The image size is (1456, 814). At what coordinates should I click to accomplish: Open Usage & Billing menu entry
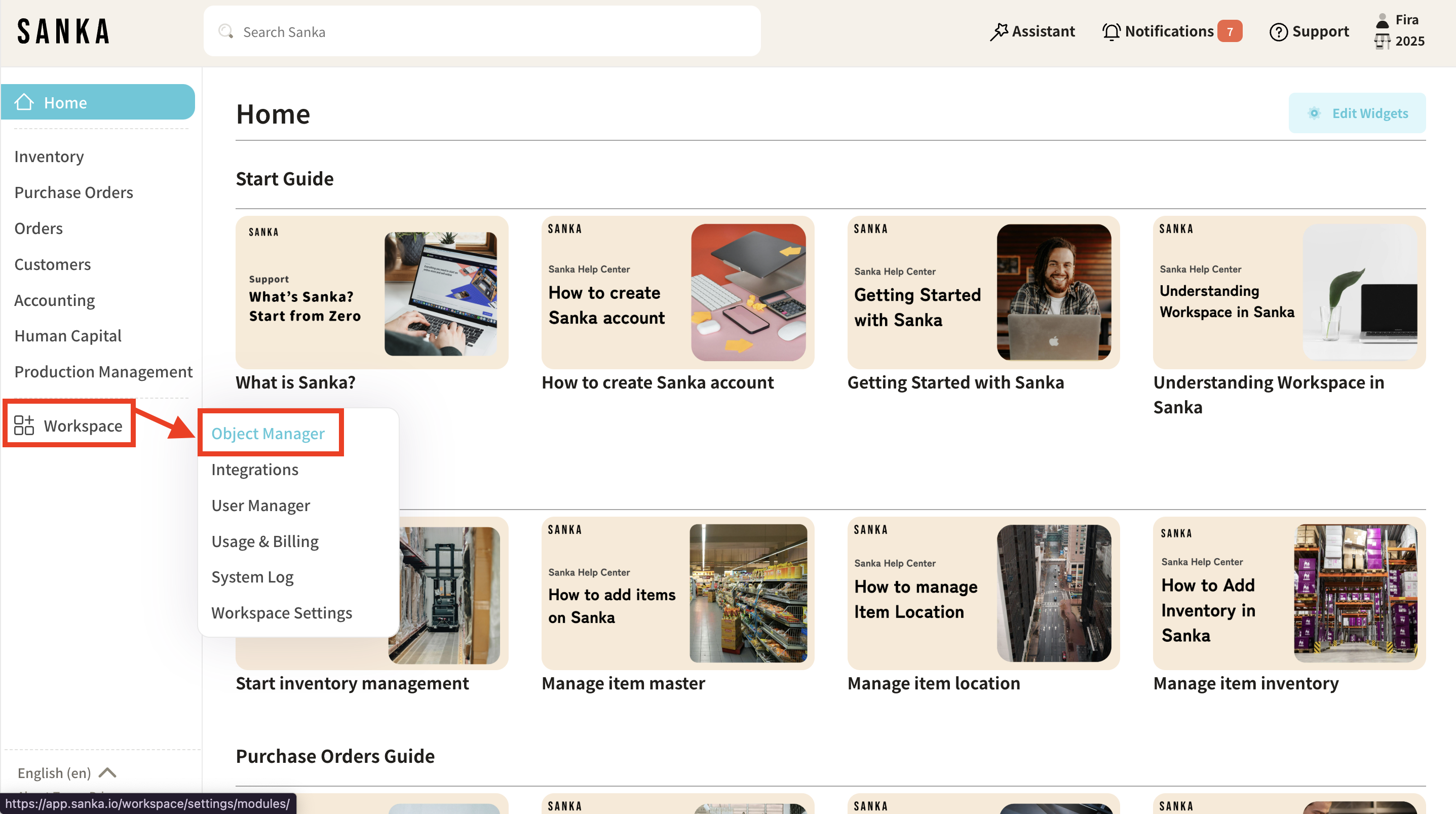point(264,541)
